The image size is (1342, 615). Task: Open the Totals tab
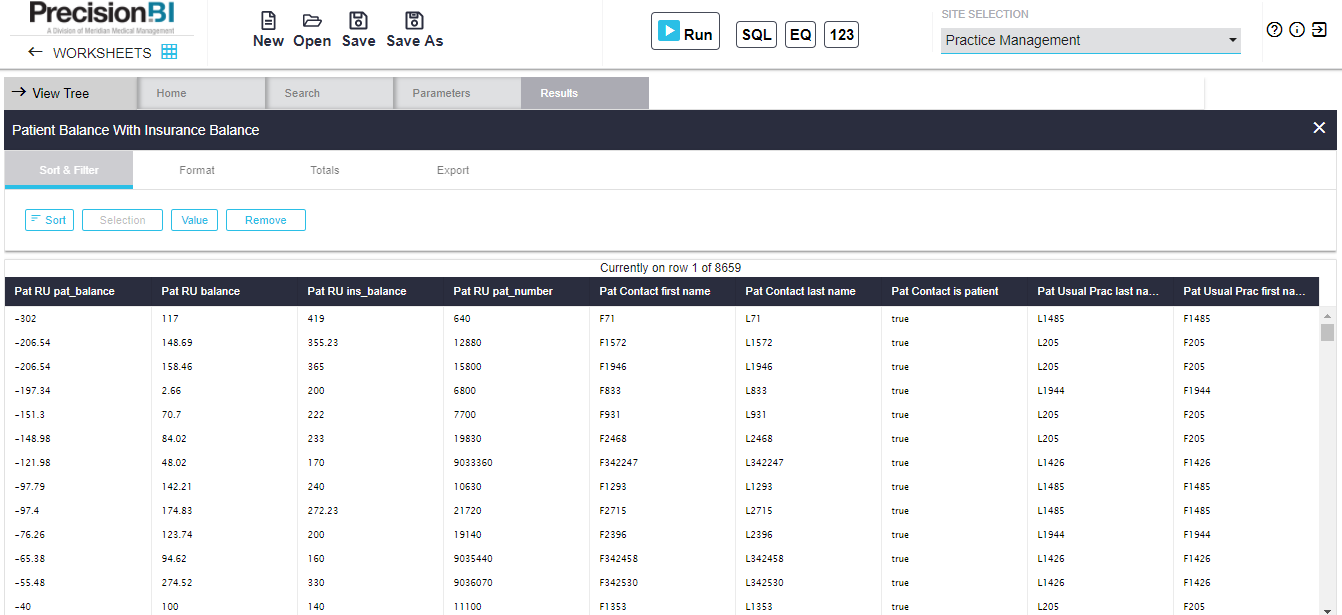[x=325, y=170]
